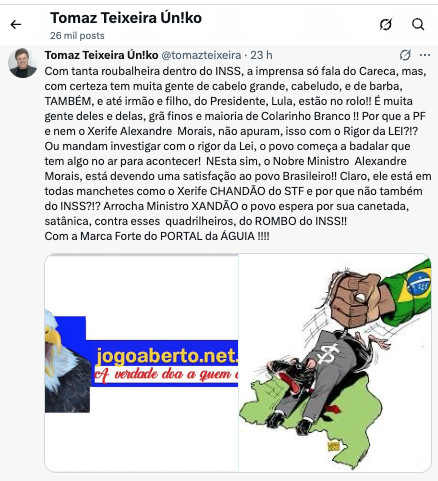438x481 pixels.
Task: Go back using the left arrow
Action: click(x=16, y=24)
